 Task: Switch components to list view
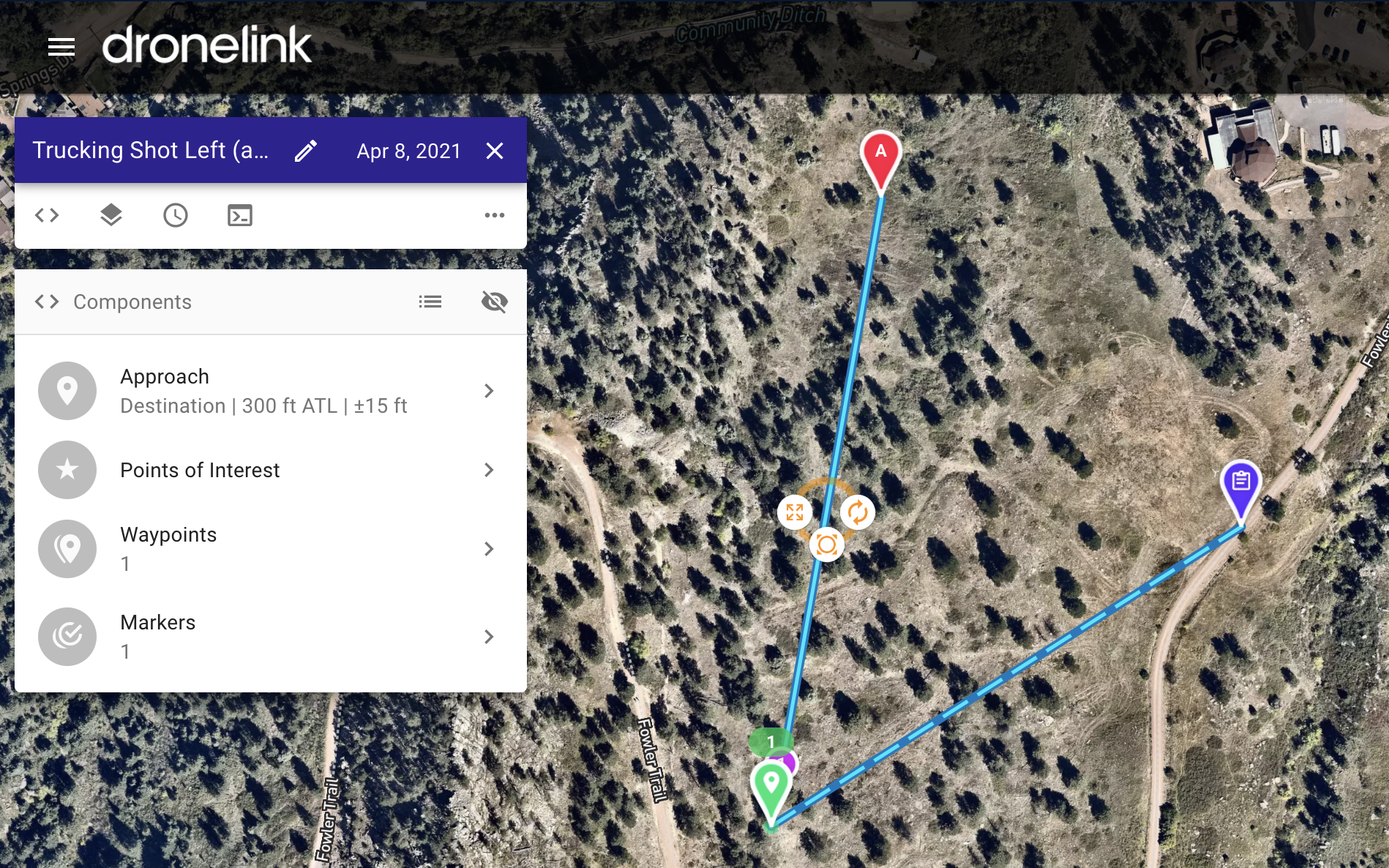pos(430,302)
